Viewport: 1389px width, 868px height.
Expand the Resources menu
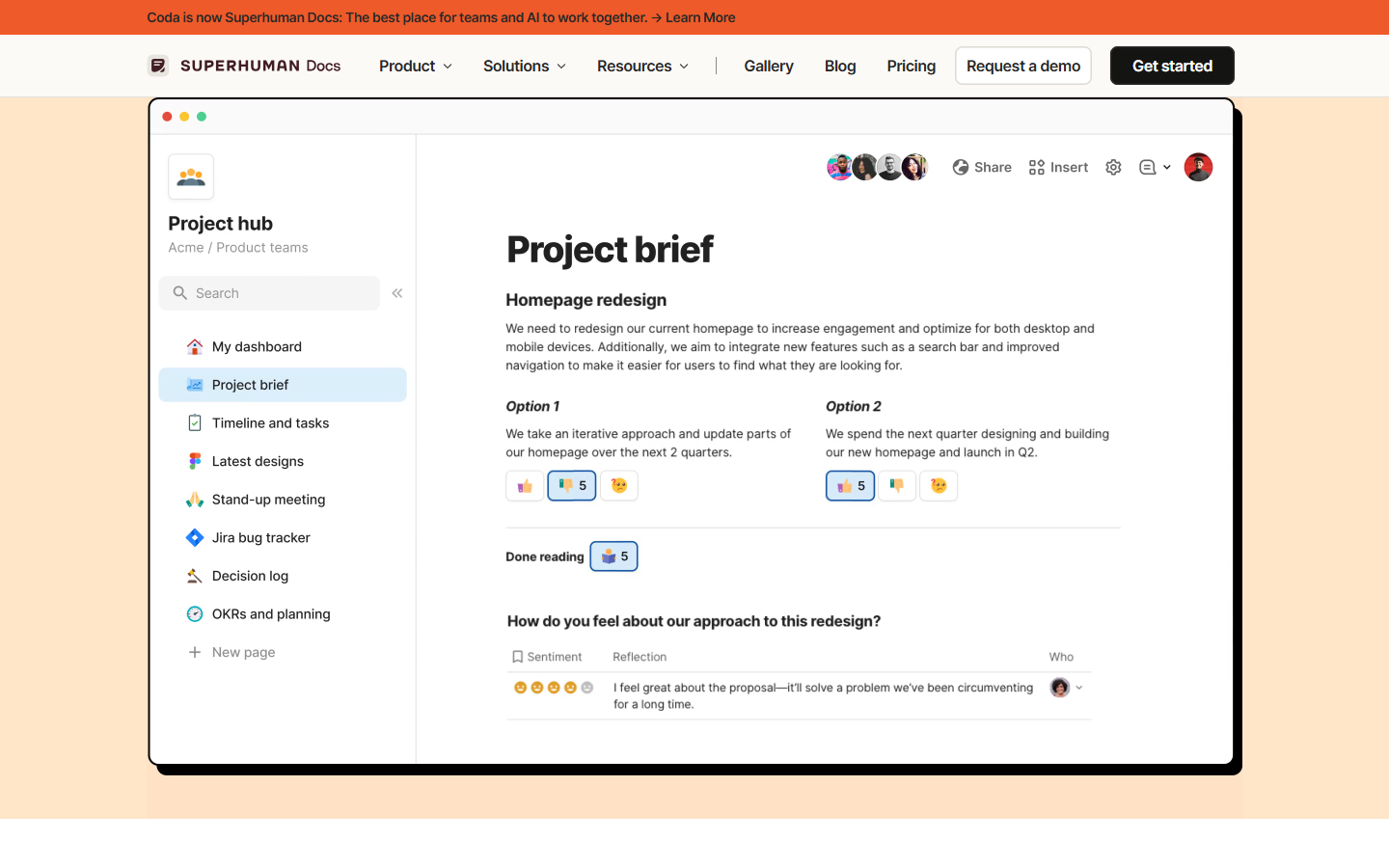tap(643, 66)
